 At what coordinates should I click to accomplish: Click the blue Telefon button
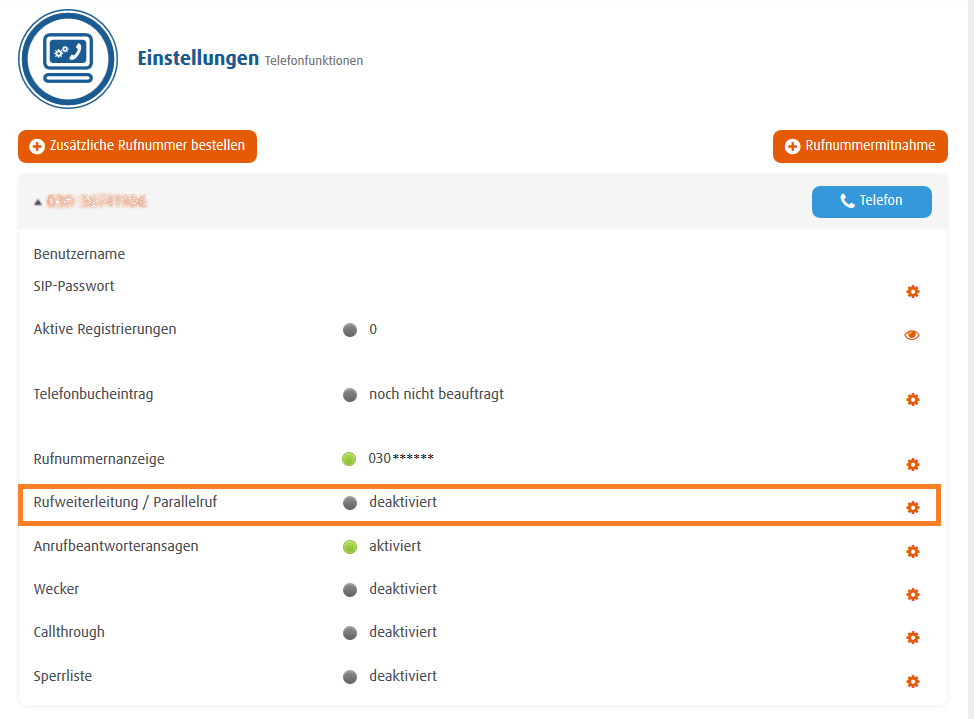click(871, 201)
